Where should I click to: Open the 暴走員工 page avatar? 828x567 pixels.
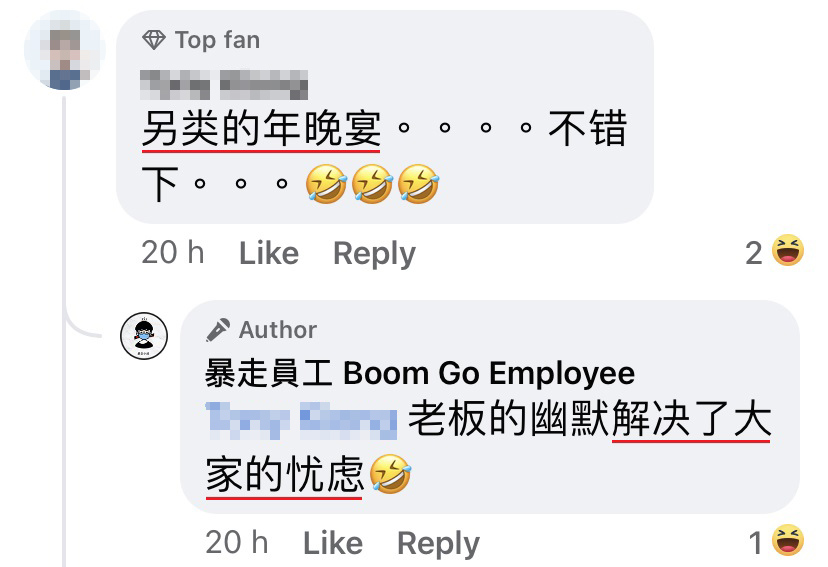(144, 336)
